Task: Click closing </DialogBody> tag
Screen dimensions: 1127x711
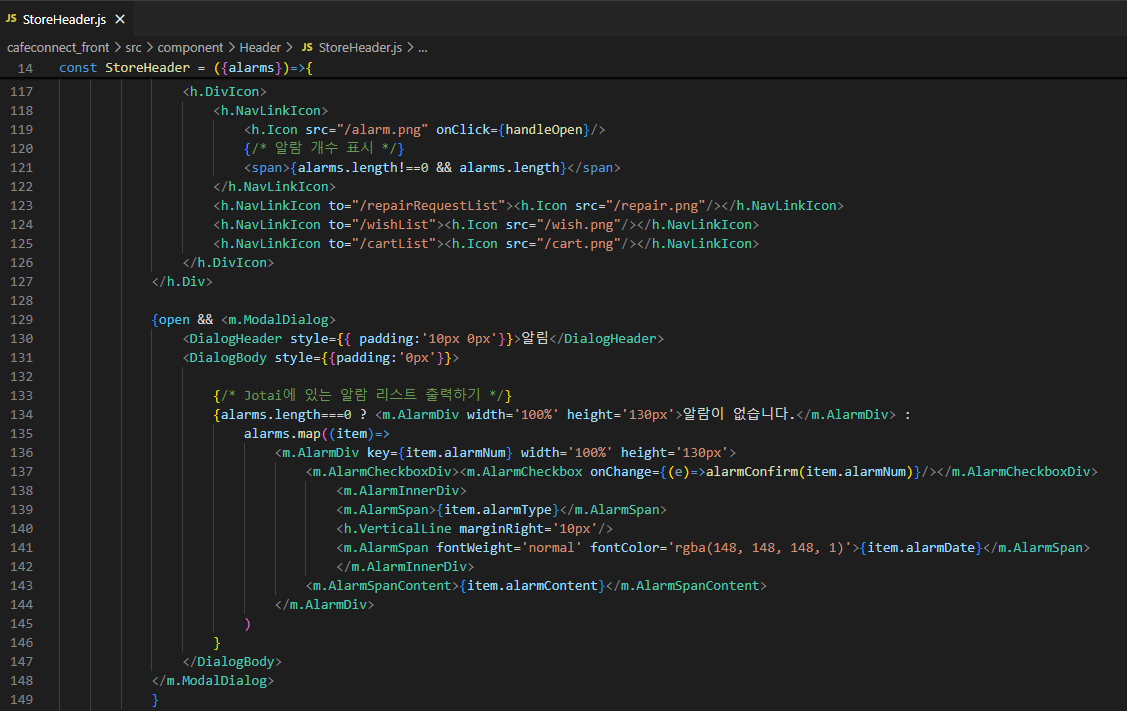Action: click(x=232, y=661)
